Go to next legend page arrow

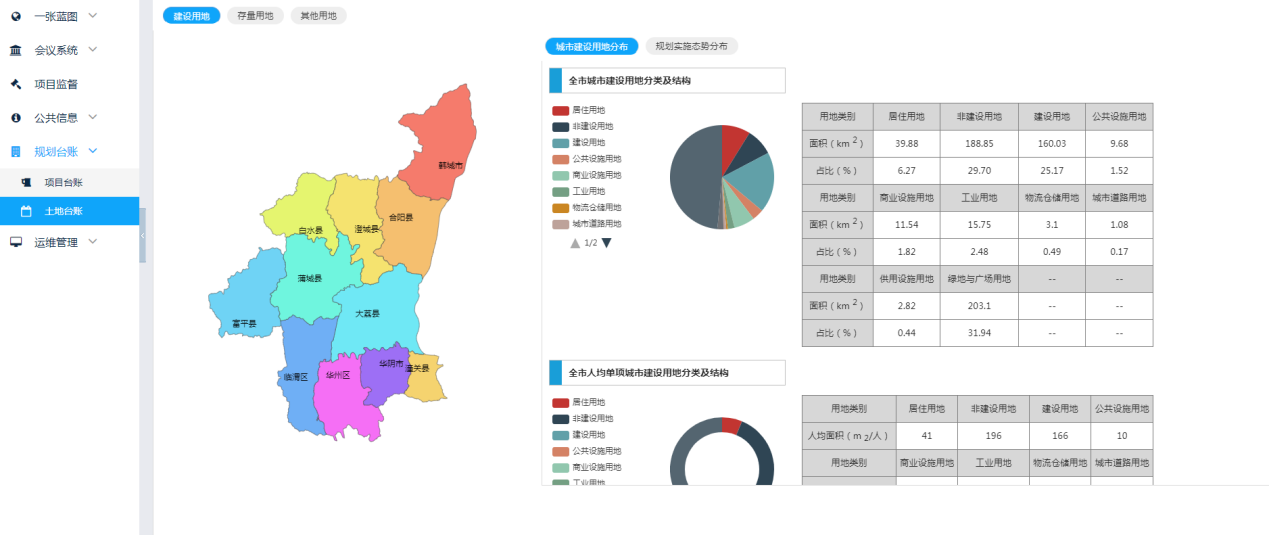[x=606, y=243]
